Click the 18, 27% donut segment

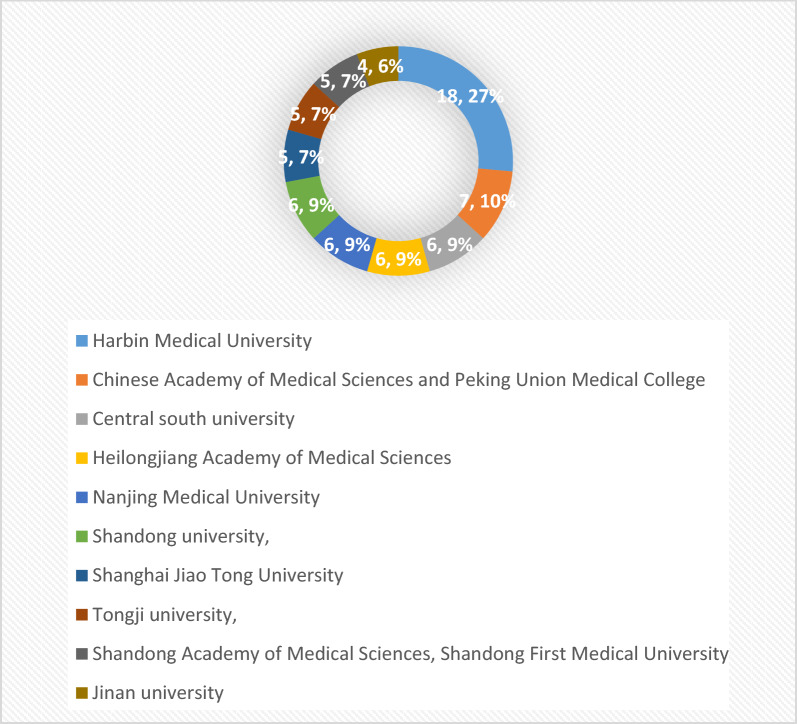(480, 109)
